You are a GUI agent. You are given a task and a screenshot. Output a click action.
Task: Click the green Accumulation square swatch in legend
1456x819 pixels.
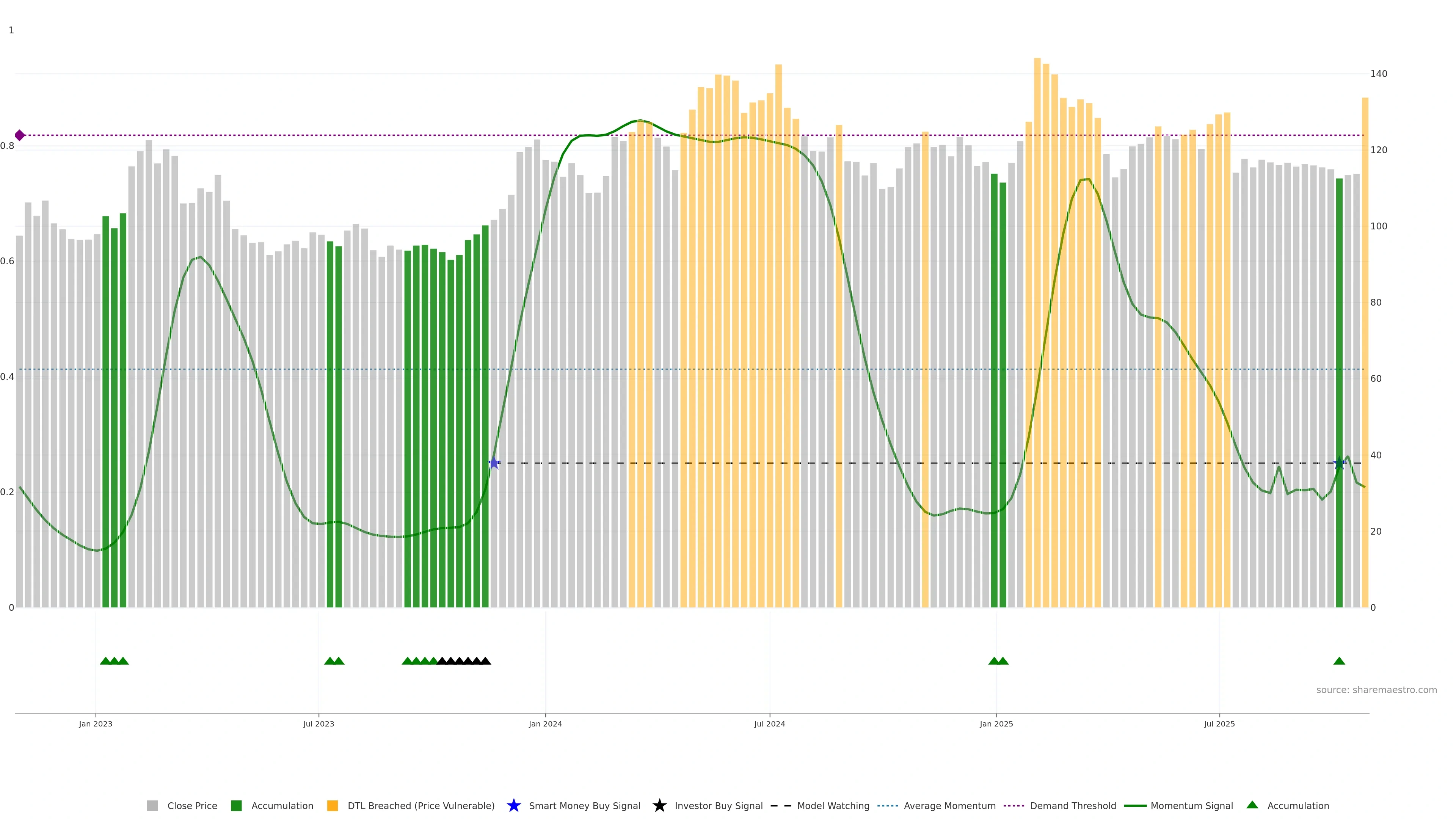pyautogui.click(x=236, y=805)
